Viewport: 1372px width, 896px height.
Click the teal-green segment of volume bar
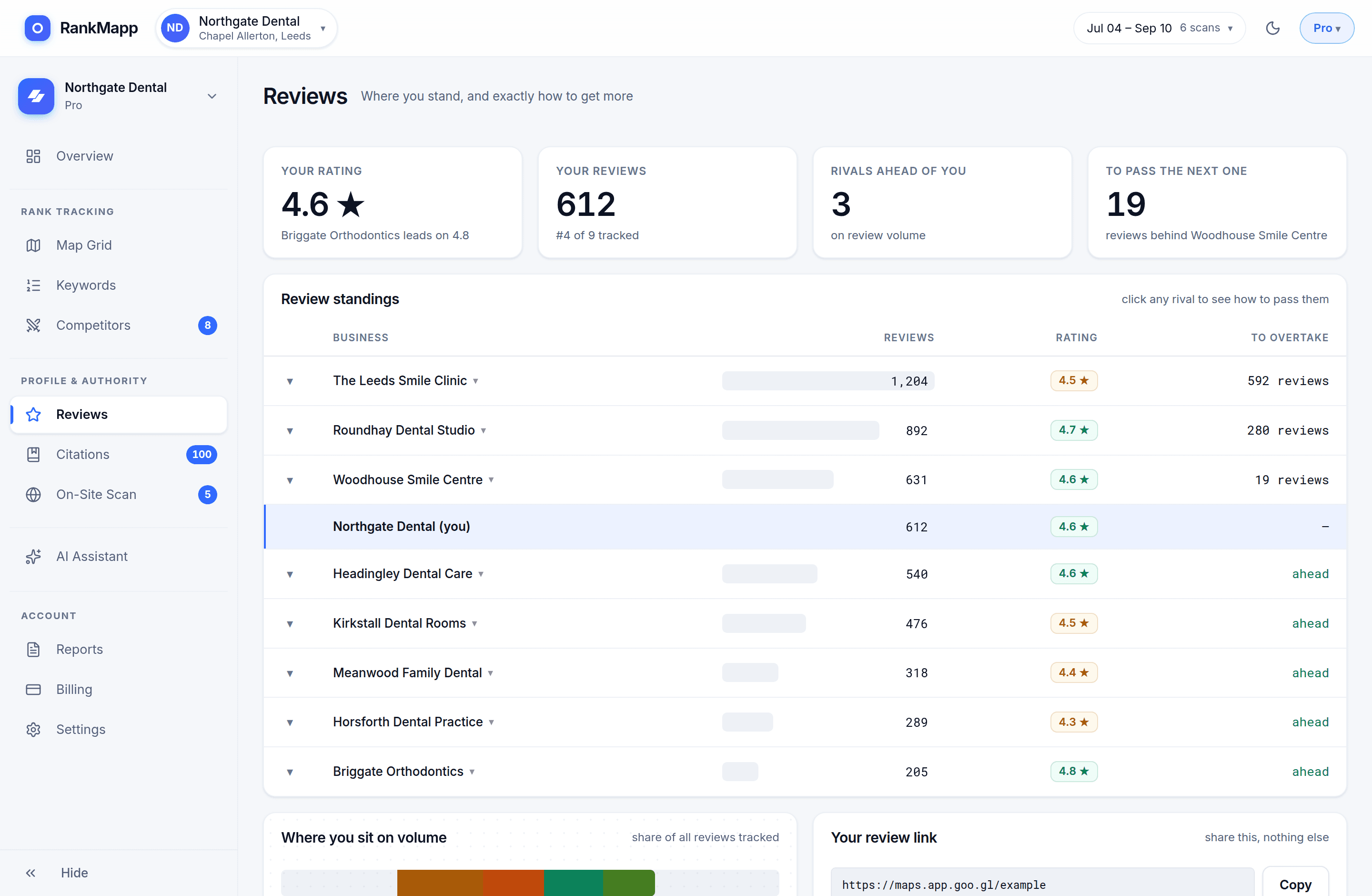pos(573,883)
